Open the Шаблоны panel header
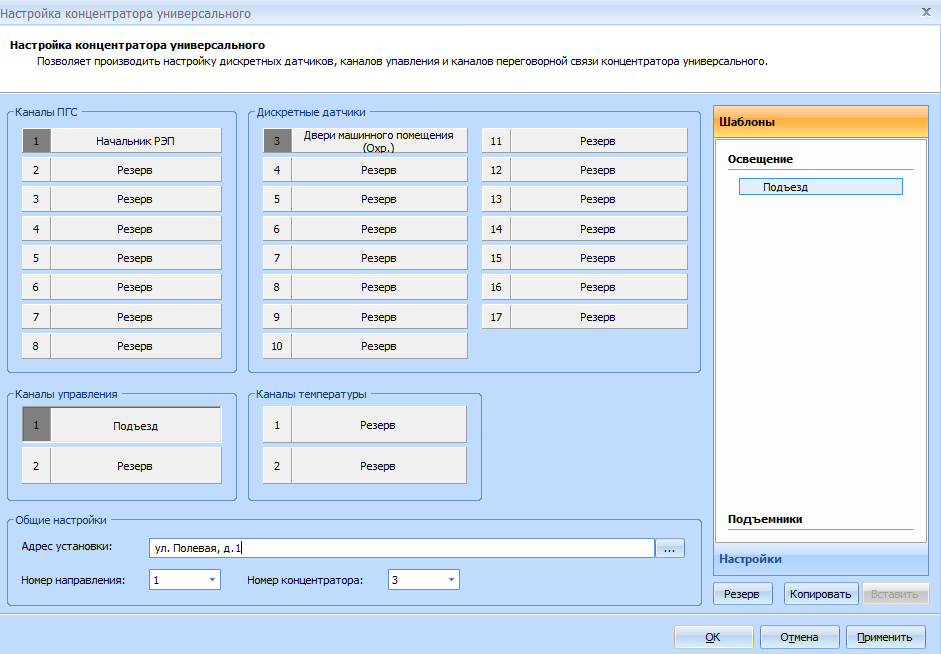 click(x=820, y=122)
